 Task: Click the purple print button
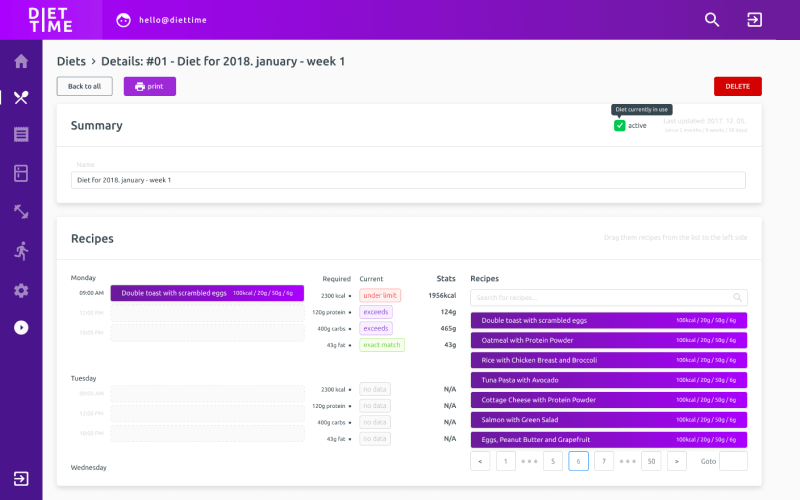coord(149,86)
